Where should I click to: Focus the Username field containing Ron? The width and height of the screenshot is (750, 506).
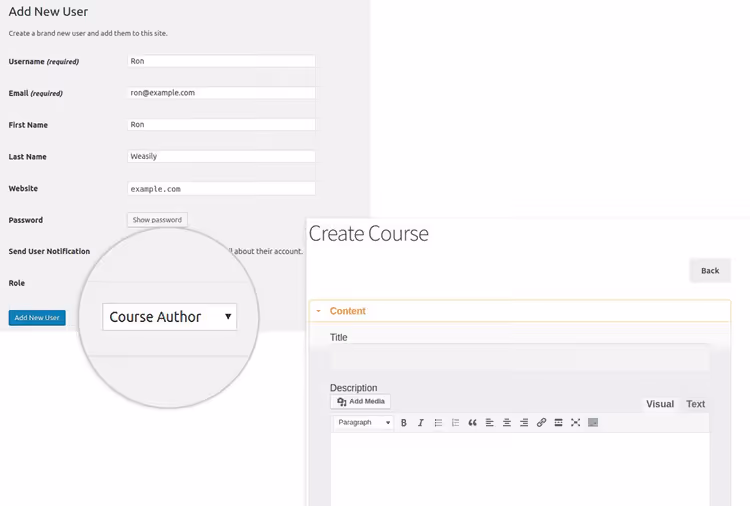[x=221, y=61]
